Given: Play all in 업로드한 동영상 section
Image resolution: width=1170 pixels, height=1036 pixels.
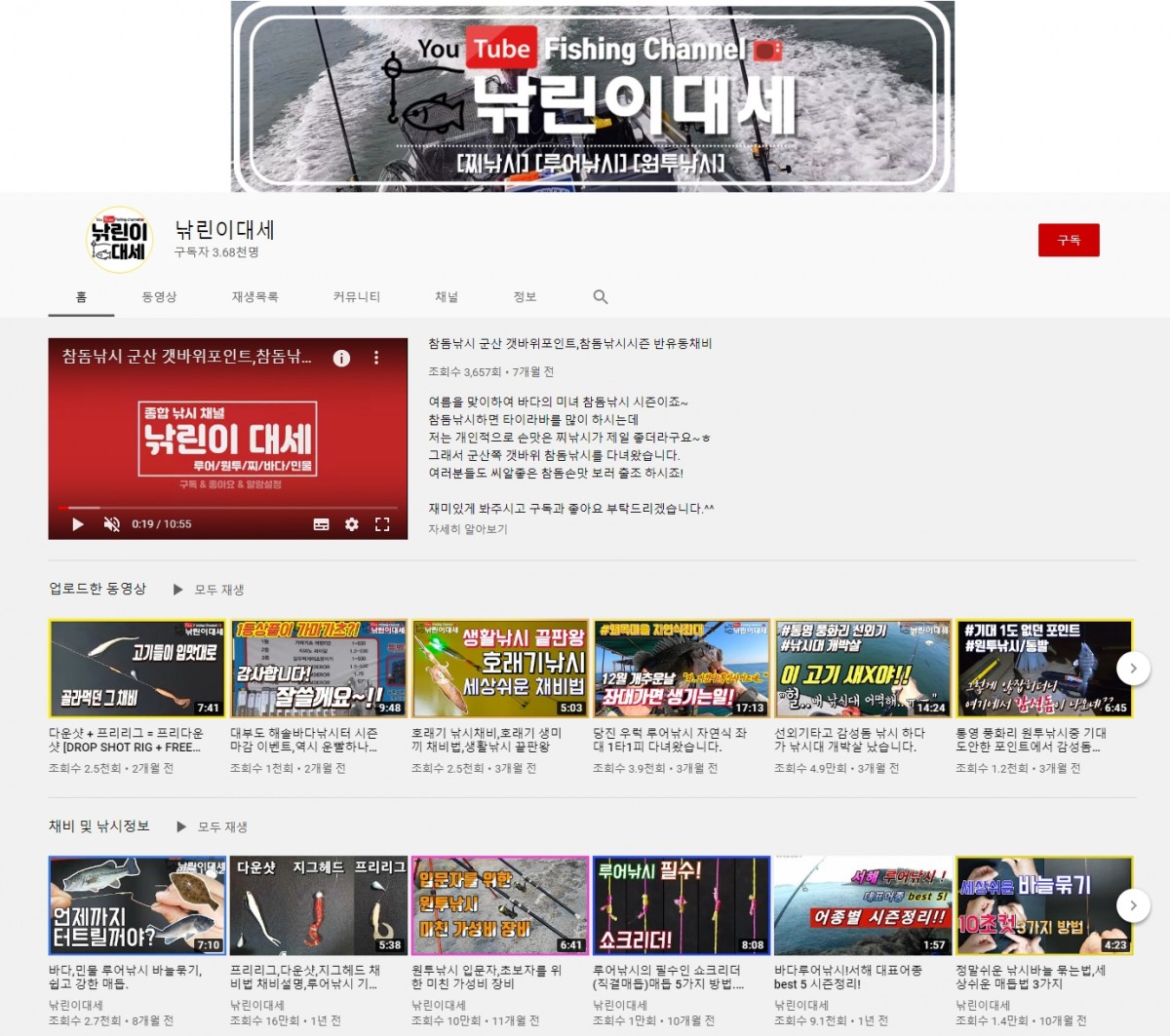Looking at the screenshot, I should point(209,590).
